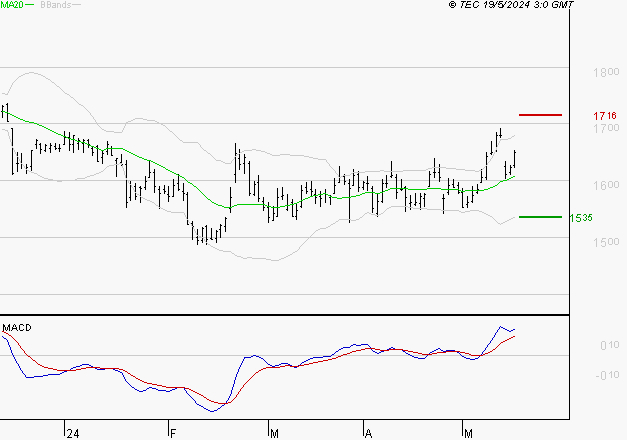Click the red resistance line at 1716
Viewport: 627px width, 440px height.
point(540,115)
